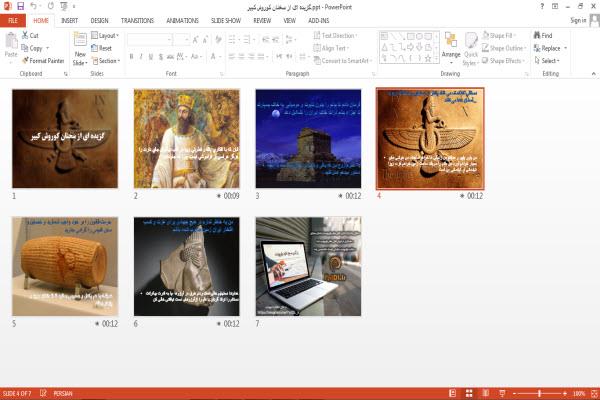Image resolution: width=600 pixels, height=400 pixels.
Task: Click the New Slide icon
Action: coord(80,39)
